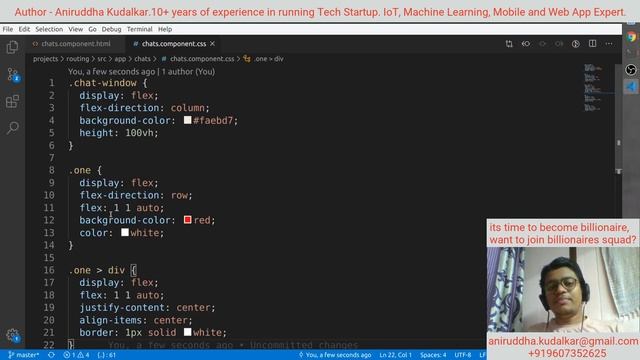Click the blame status 'You, a few seconds ago'

point(335,355)
